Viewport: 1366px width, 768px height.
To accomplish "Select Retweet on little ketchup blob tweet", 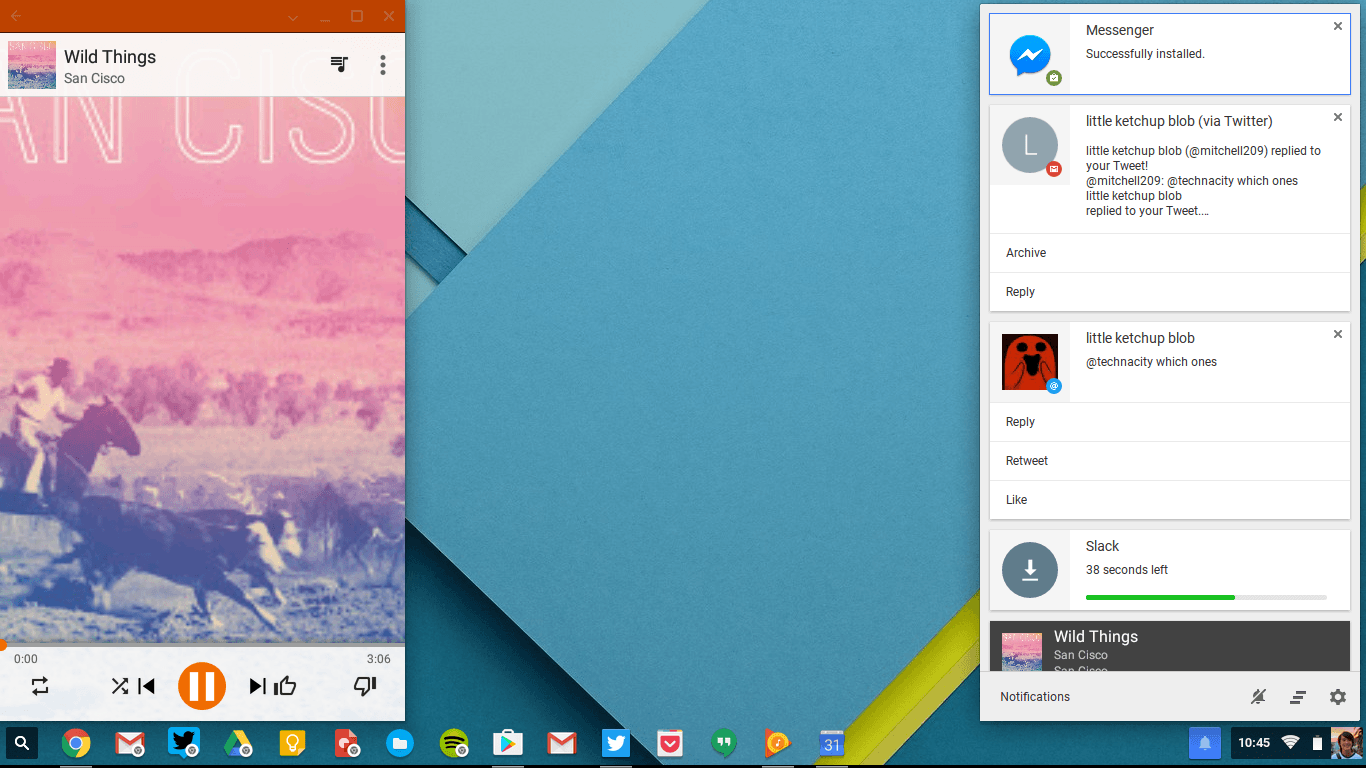I will click(1027, 461).
